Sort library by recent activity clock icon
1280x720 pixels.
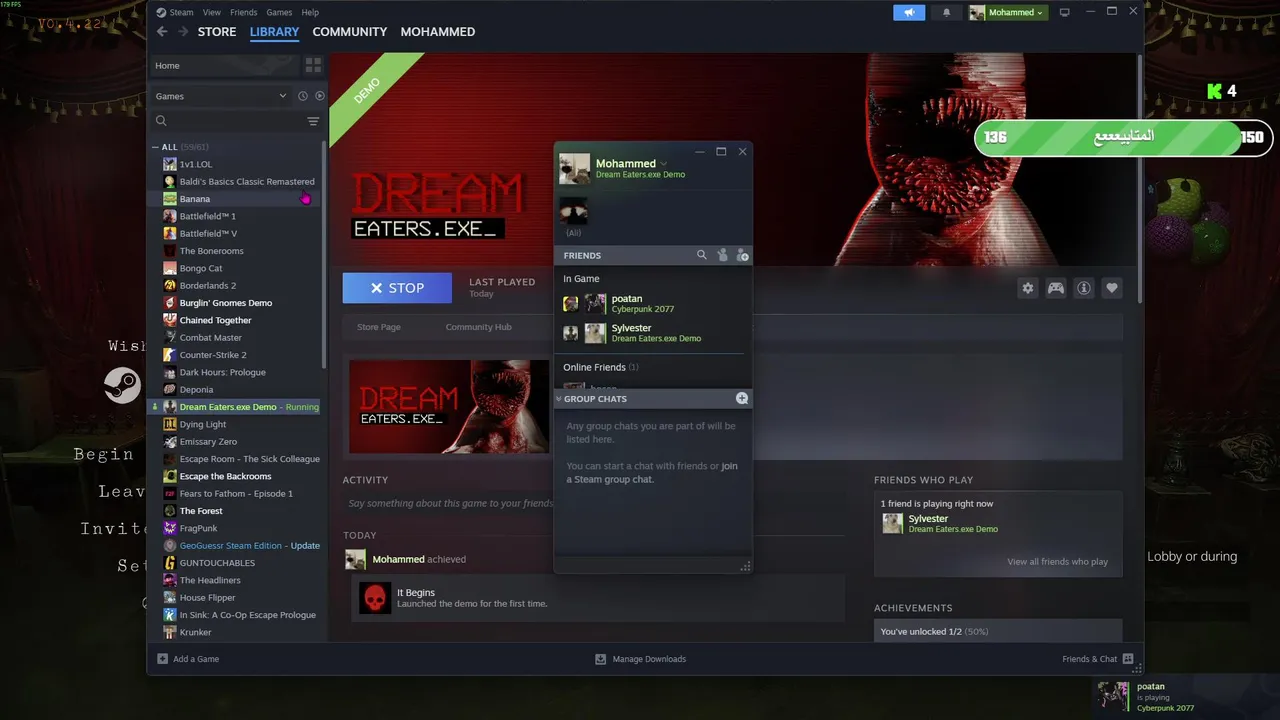[302, 96]
